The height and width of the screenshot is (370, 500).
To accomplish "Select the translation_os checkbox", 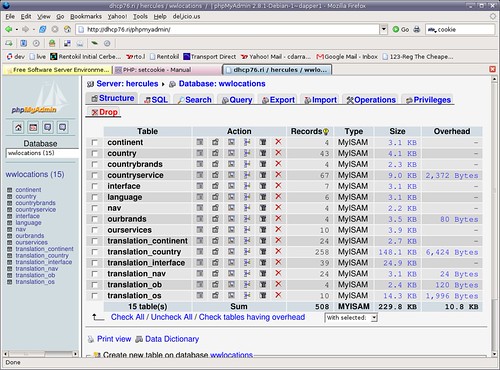I will pos(95,296).
